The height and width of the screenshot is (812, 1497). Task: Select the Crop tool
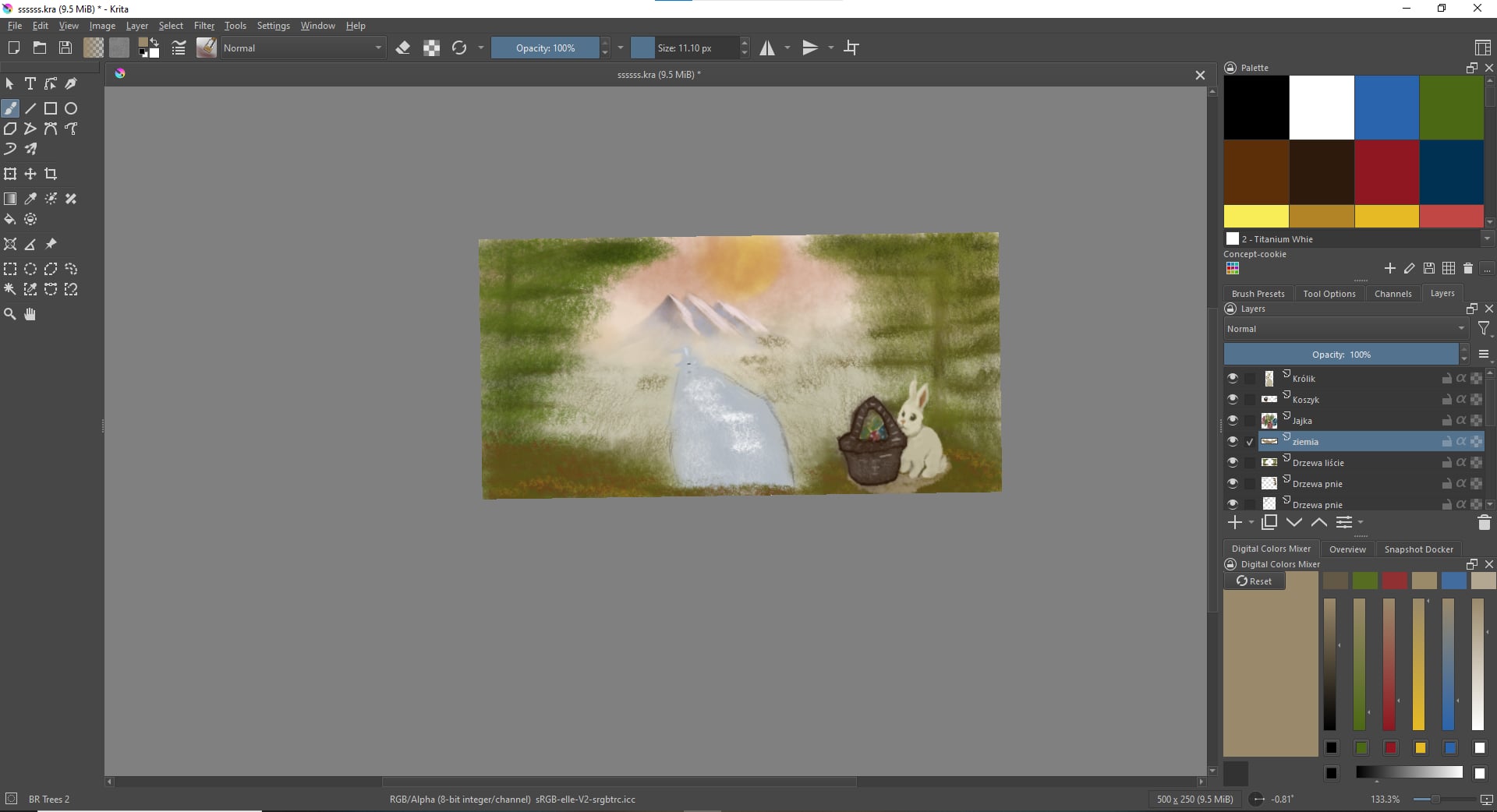pos(51,174)
